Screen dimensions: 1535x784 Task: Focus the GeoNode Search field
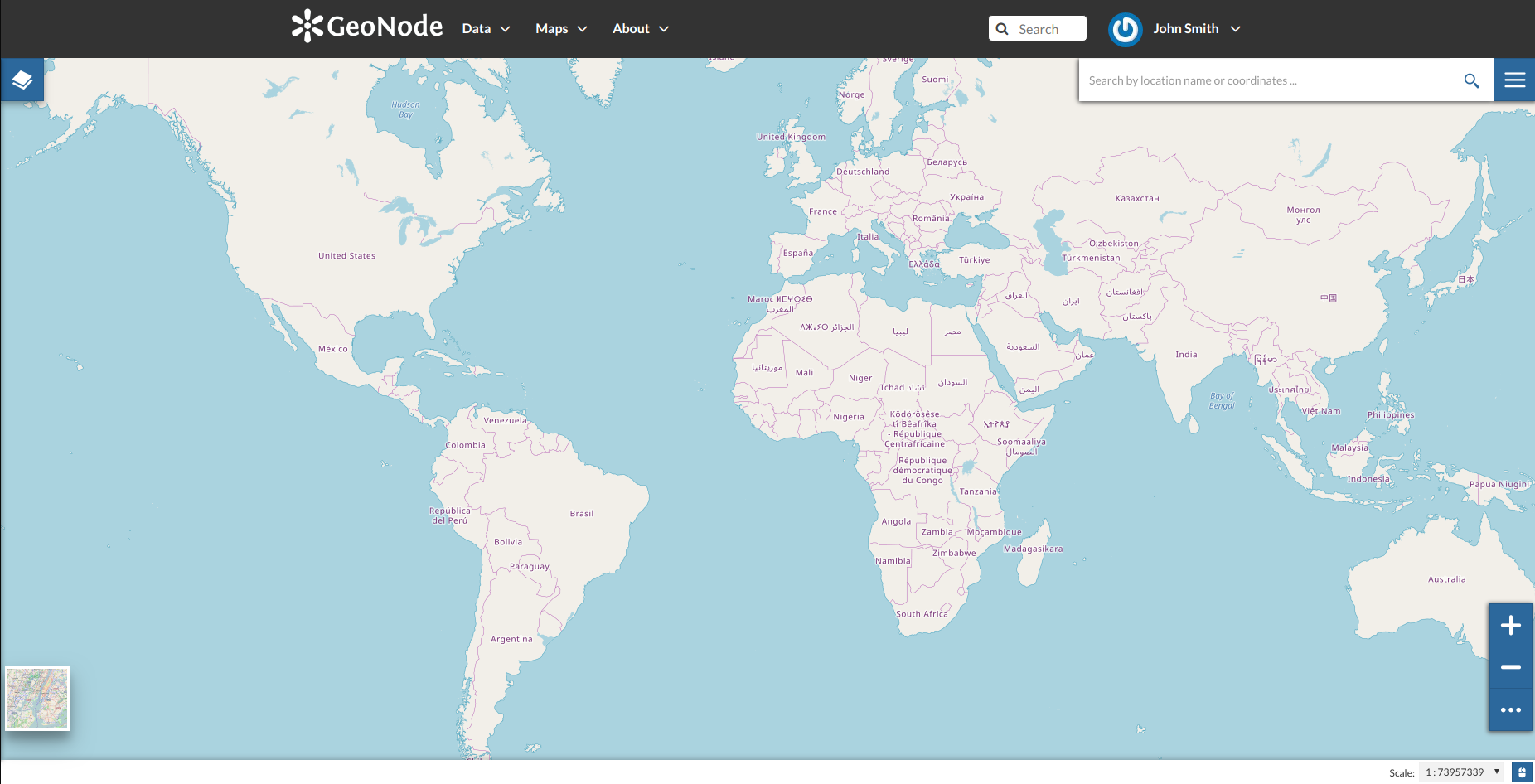(x=1038, y=29)
